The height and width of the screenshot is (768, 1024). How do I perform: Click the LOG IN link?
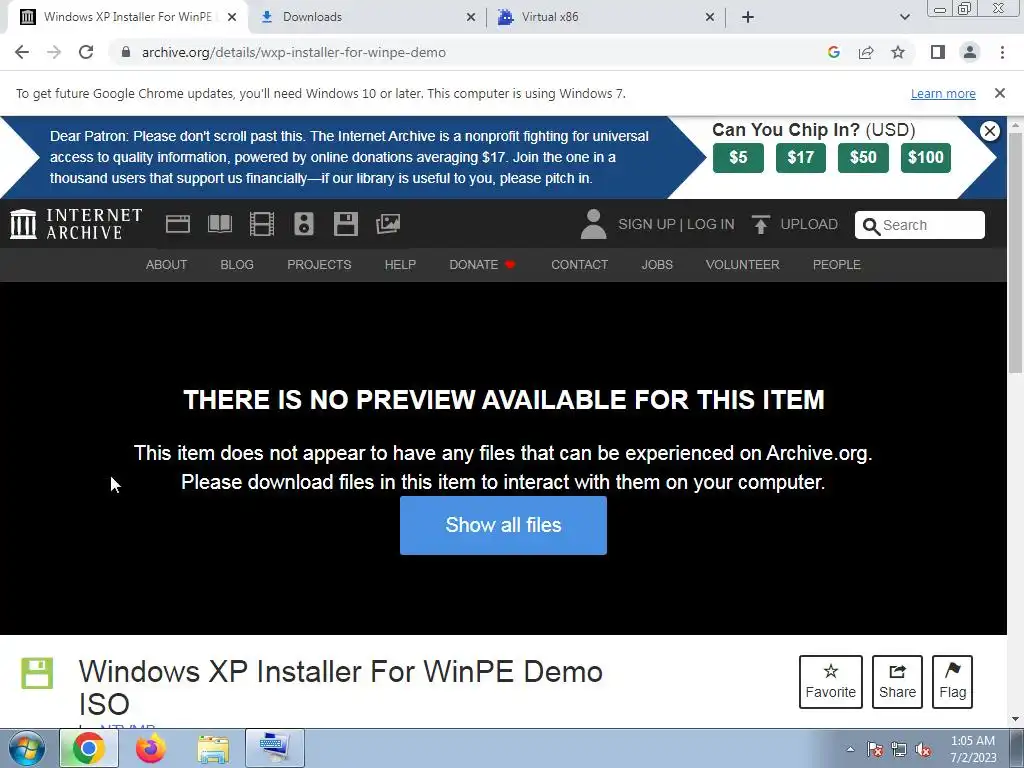(x=711, y=224)
